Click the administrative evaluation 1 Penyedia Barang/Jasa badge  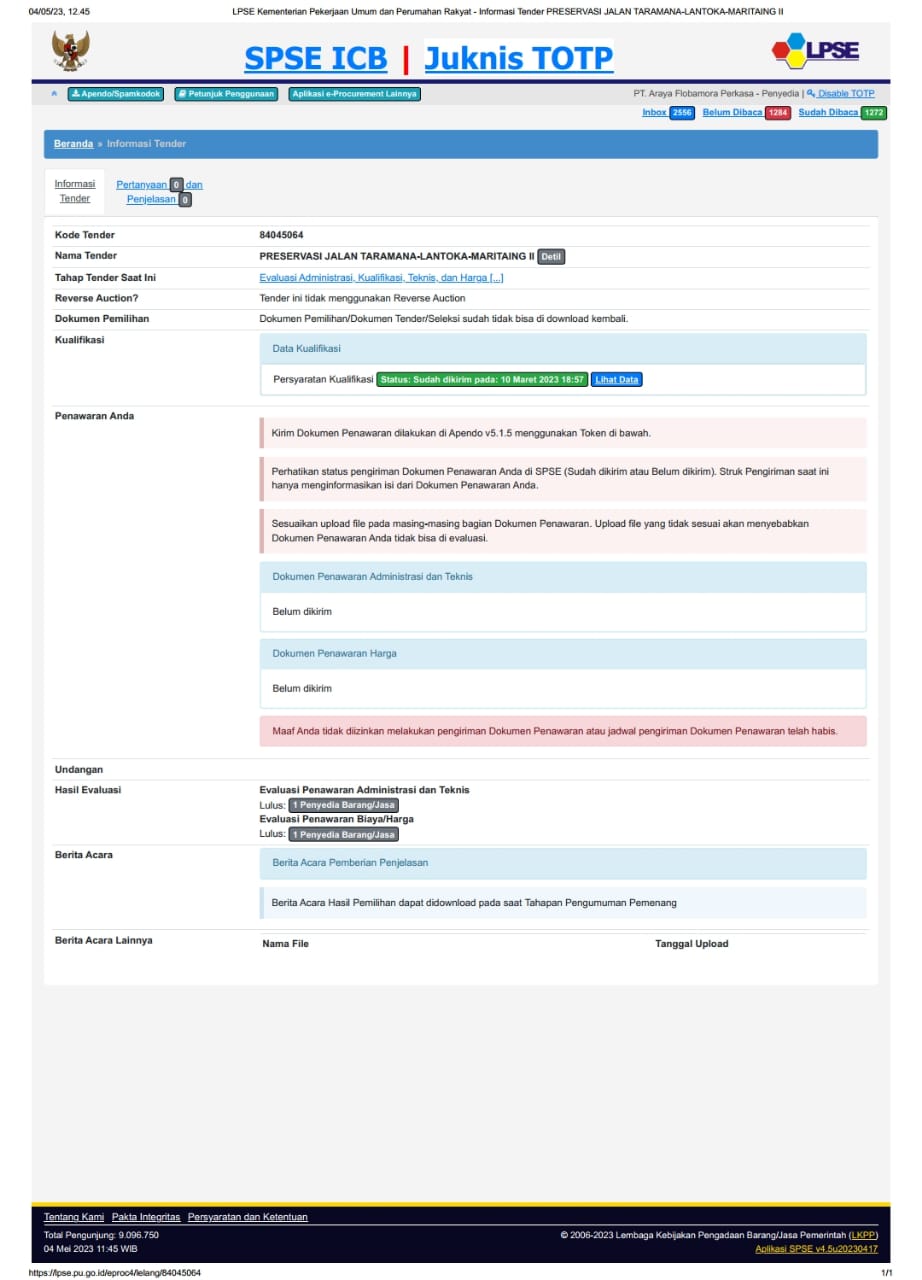(343, 805)
